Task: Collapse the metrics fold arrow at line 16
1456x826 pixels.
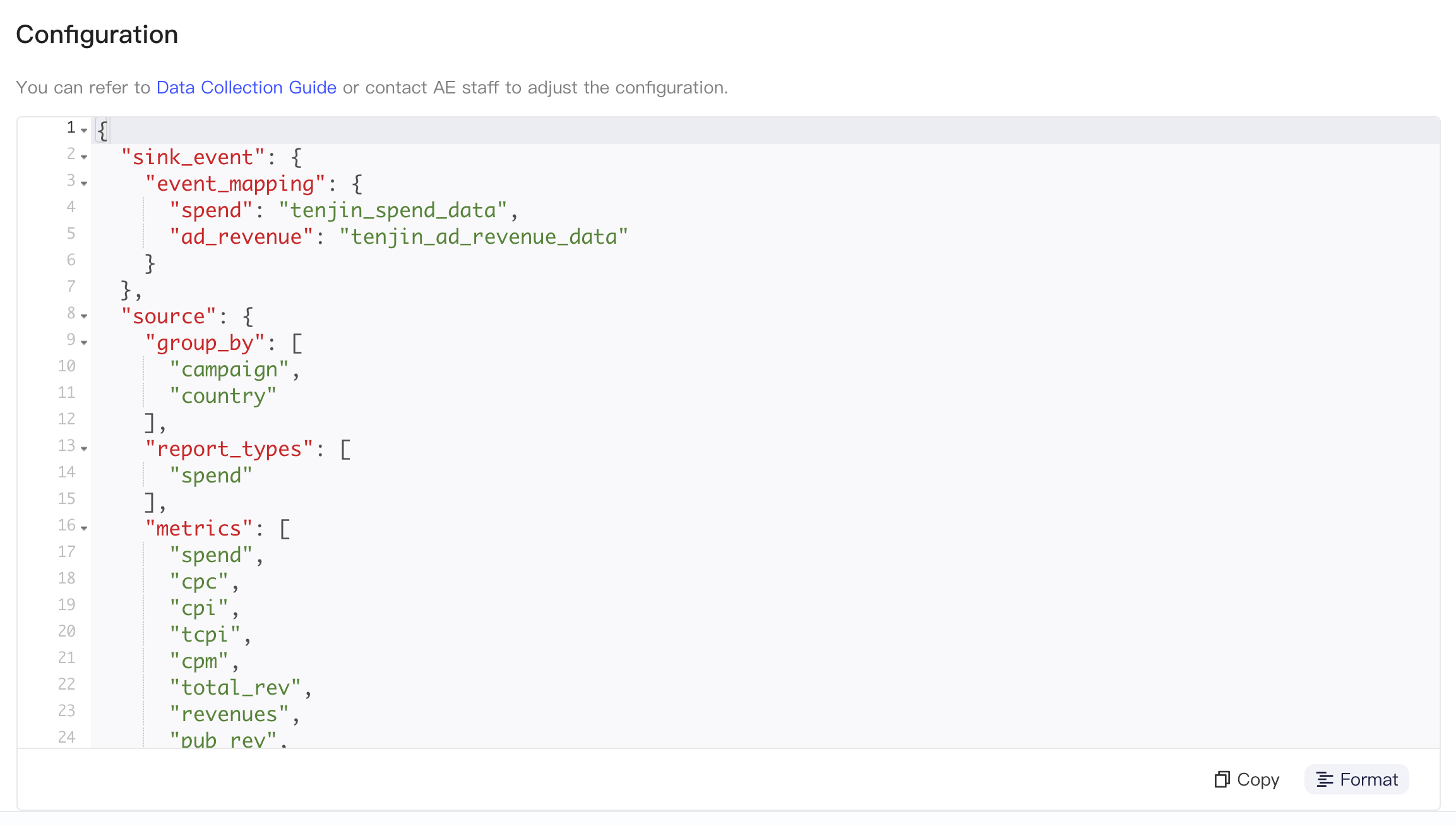Action: pyautogui.click(x=84, y=528)
